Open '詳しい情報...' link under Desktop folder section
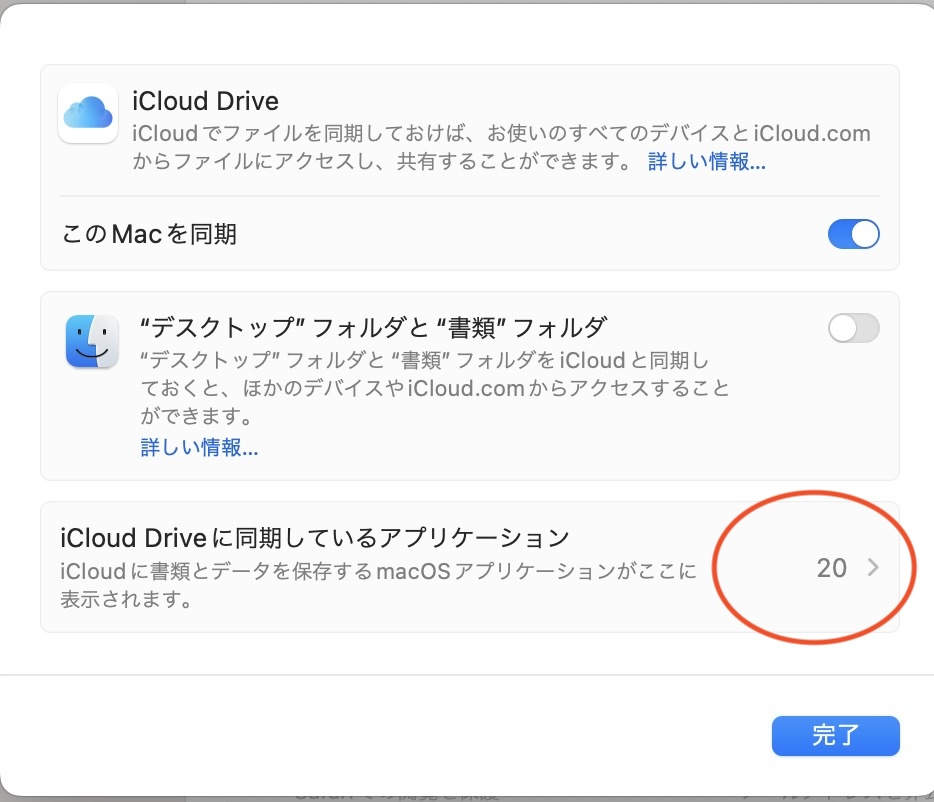Image resolution: width=934 pixels, height=802 pixels. click(199, 447)
